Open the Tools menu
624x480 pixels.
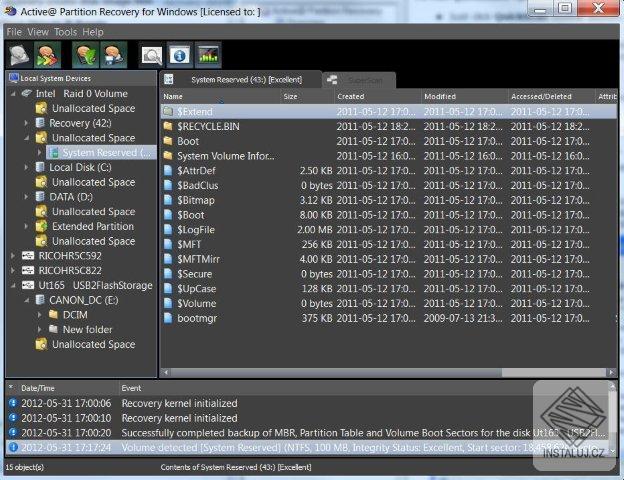point(66,32)
